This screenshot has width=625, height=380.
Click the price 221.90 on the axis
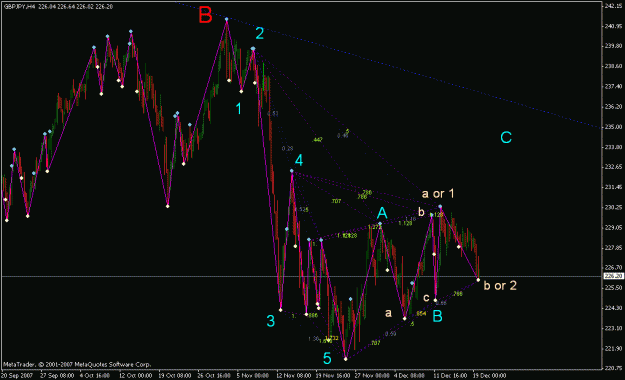614,348
